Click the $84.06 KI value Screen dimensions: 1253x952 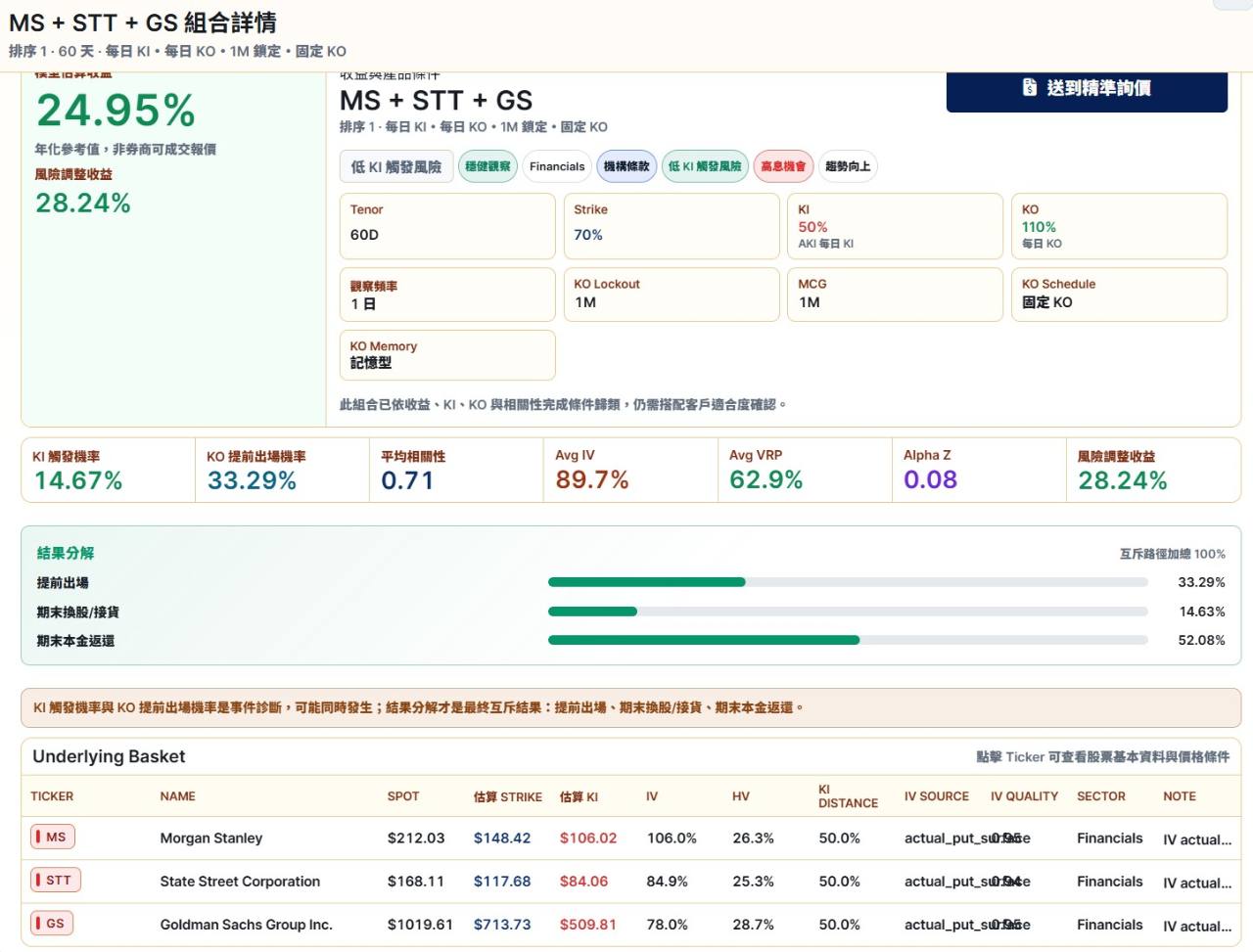point(583,882)
